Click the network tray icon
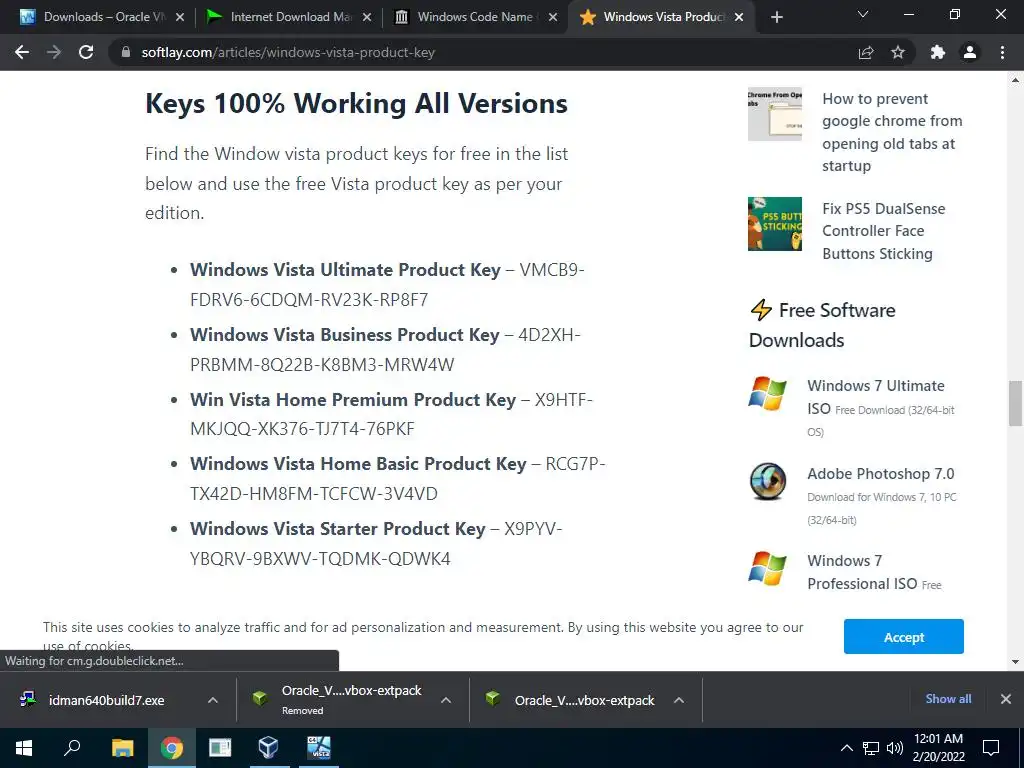Viewport: 1024px width, 768px height. coord(871,748)
